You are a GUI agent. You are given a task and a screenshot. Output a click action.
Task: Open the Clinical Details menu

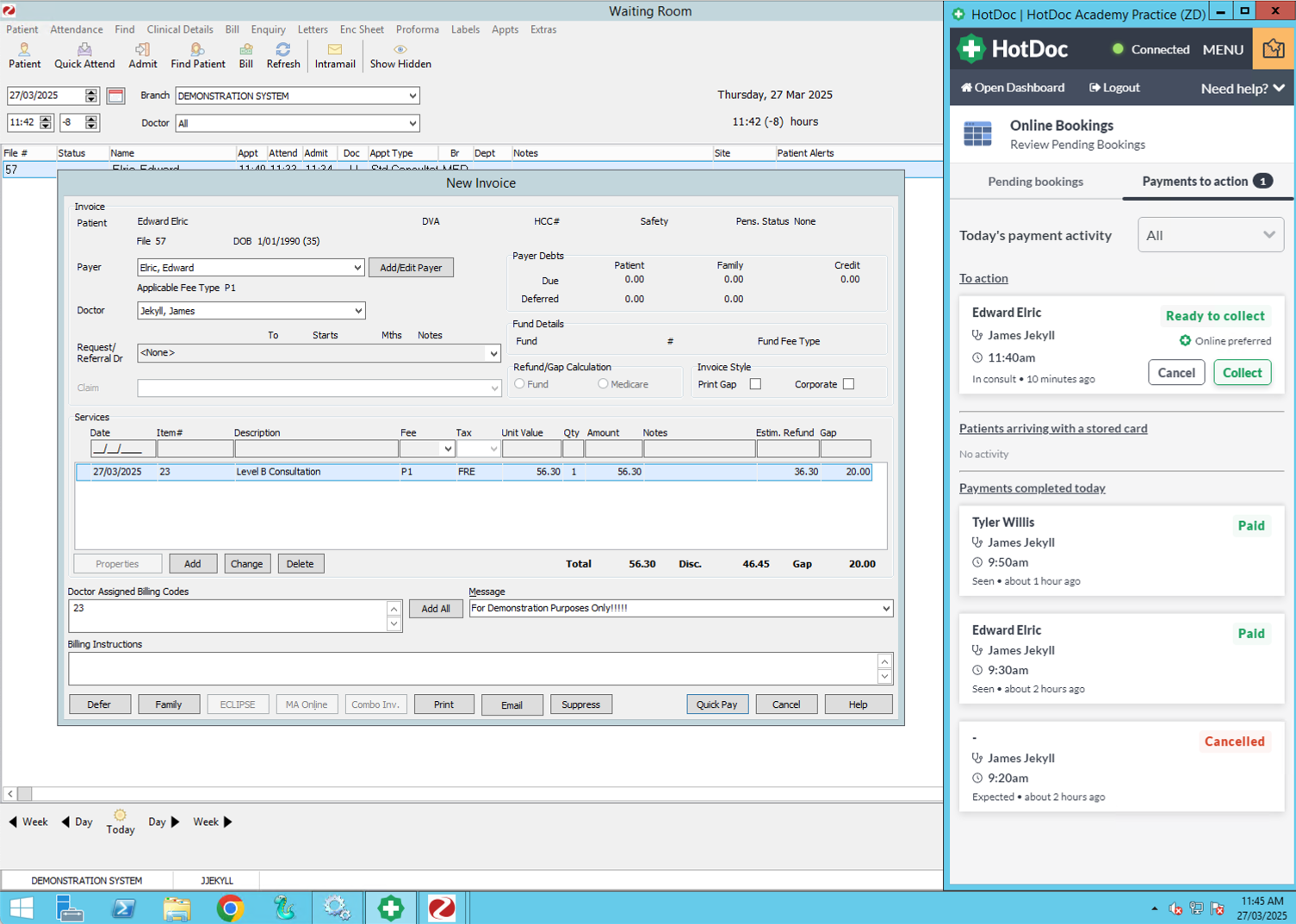coord(180,29)
